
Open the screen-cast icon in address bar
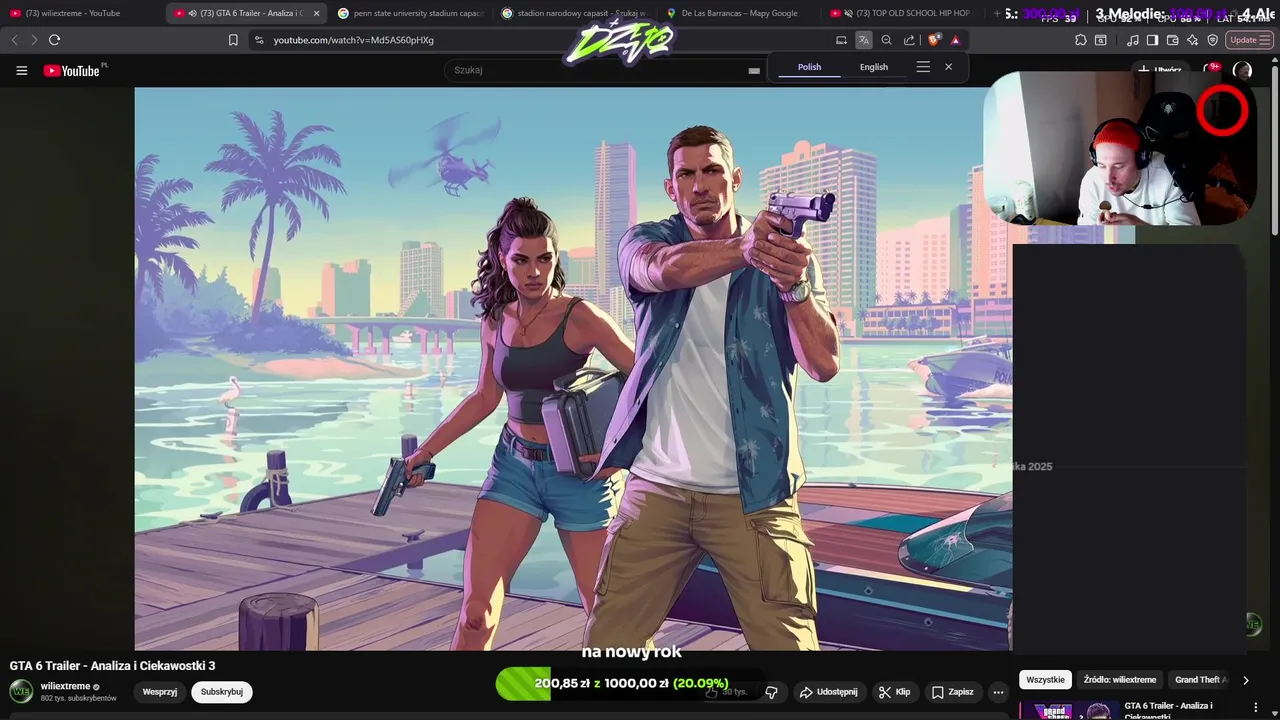click(x=841, y=40)
